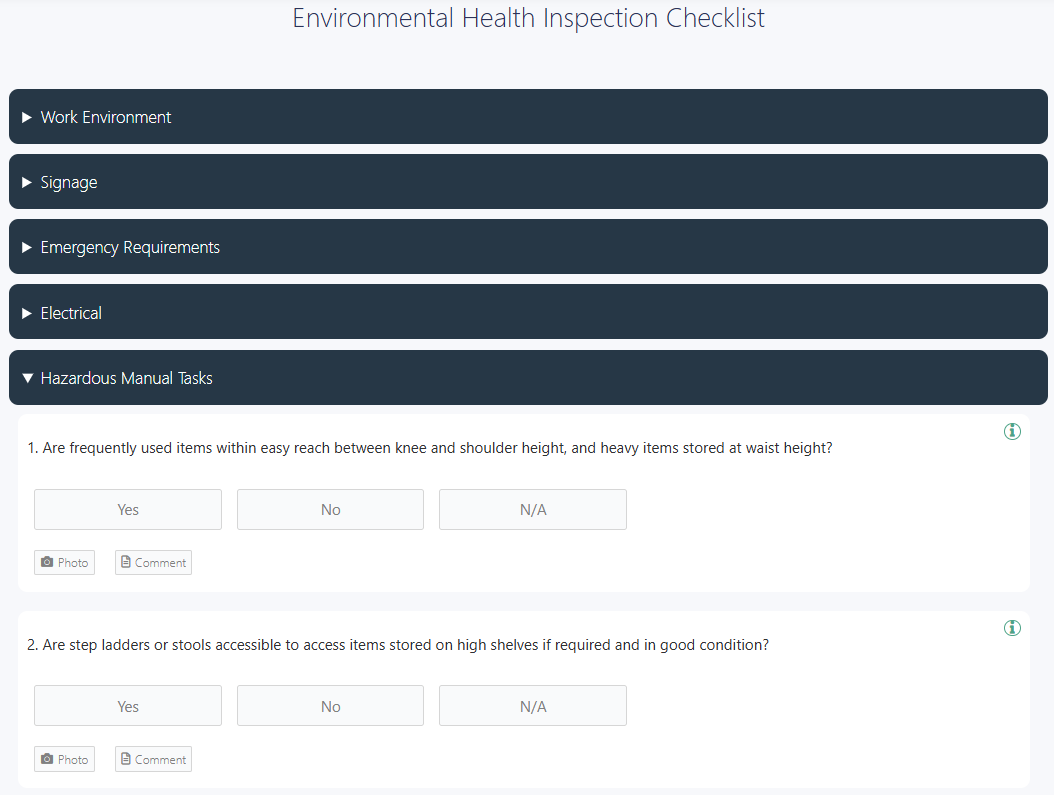Open info icon for question 2

point(1012,628)
